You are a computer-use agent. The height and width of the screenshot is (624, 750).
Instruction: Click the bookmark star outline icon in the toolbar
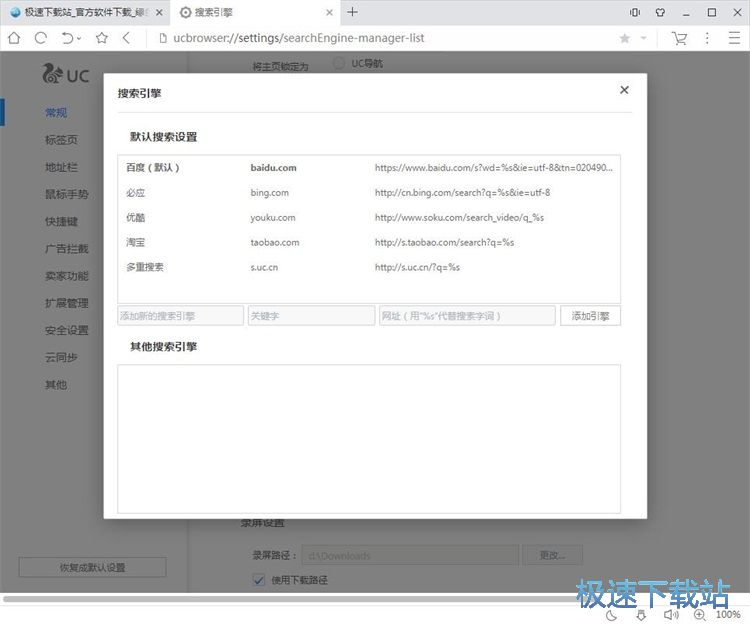(x=101, y=38)
